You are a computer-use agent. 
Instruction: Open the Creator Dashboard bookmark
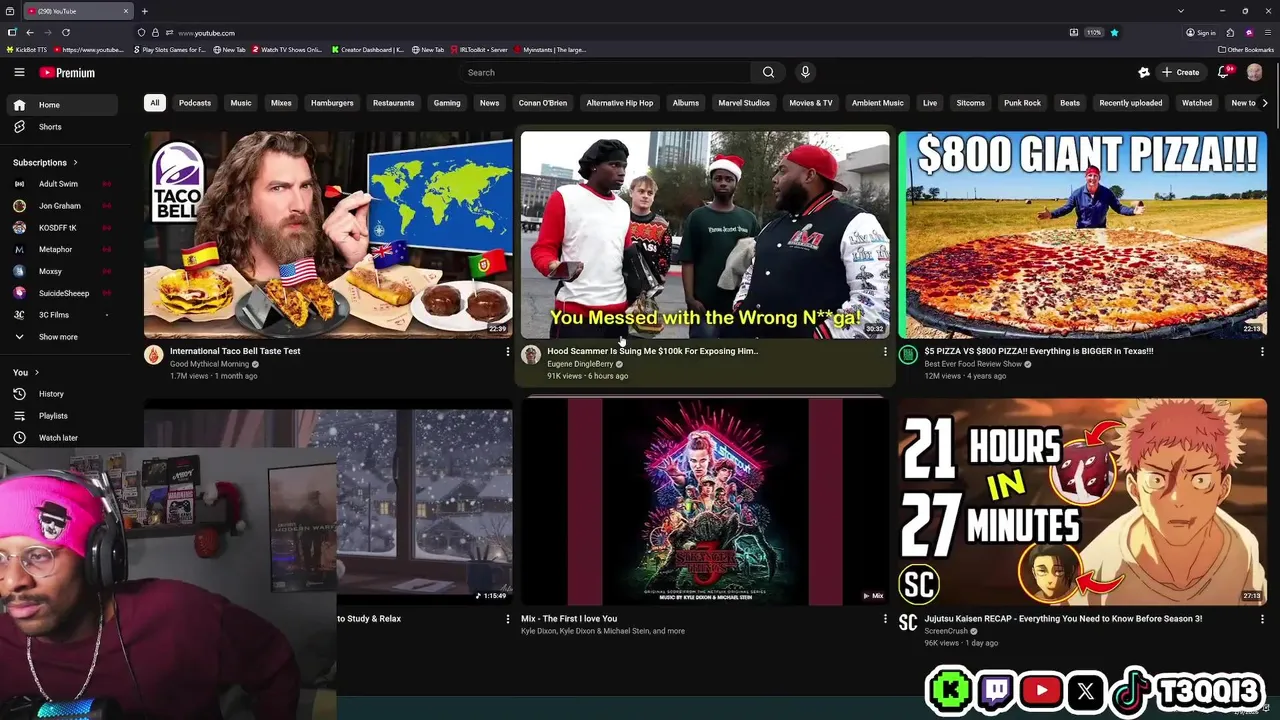pyautogui.click(x=368, y=49)
